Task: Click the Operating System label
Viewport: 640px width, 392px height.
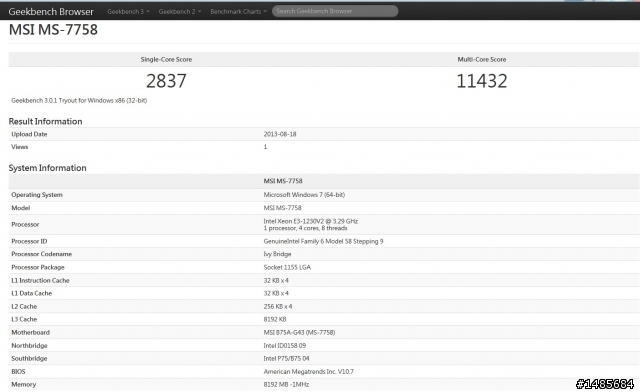Action: 37,195
